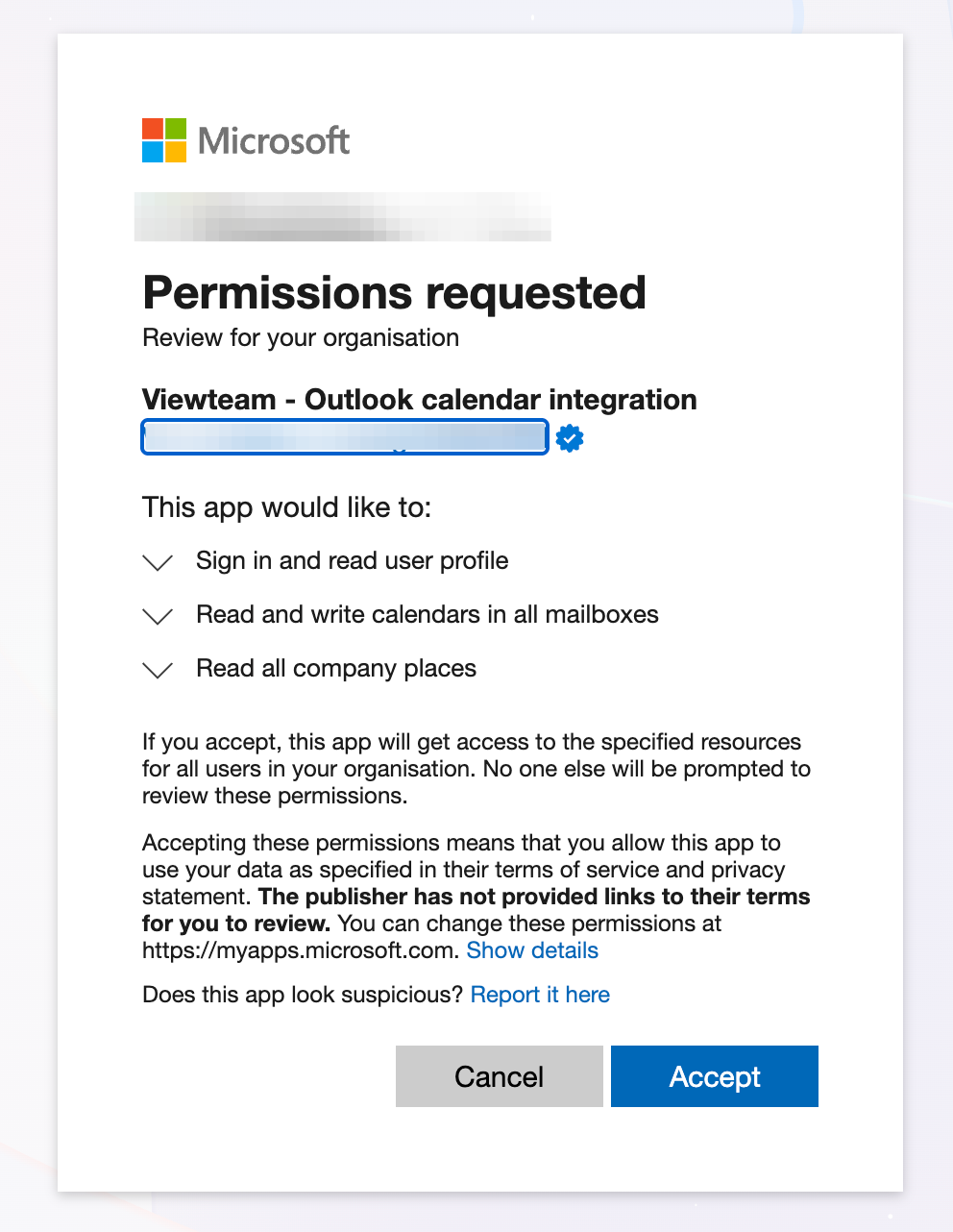
Task: Click the Read and write calendars in all mailboxes label
Action: pos(428,614)
